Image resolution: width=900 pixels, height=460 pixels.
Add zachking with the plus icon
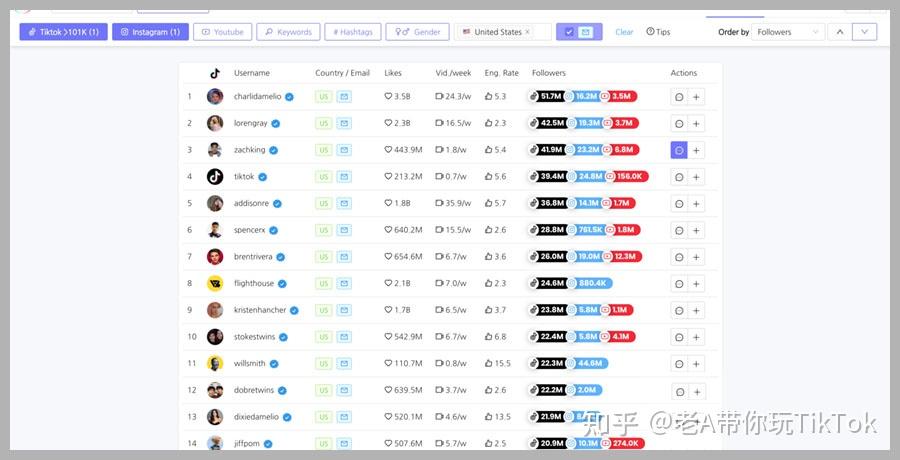696,150
